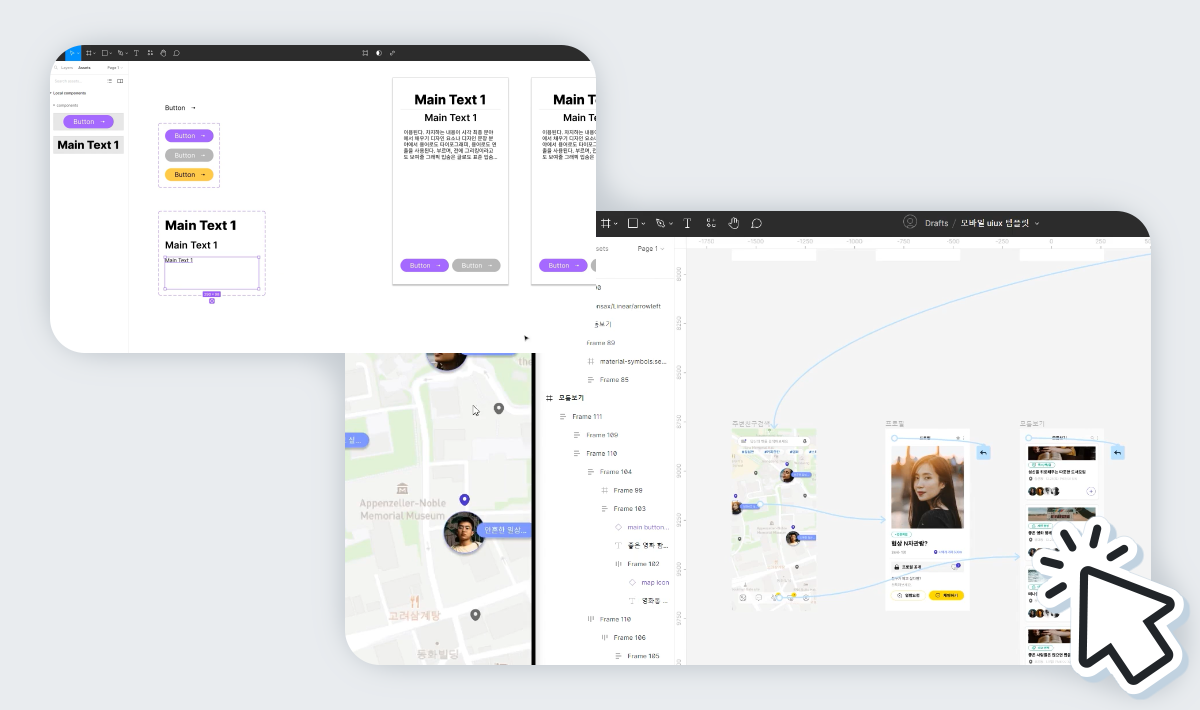Switch to the Assets tab in components window

click(84, 68)
